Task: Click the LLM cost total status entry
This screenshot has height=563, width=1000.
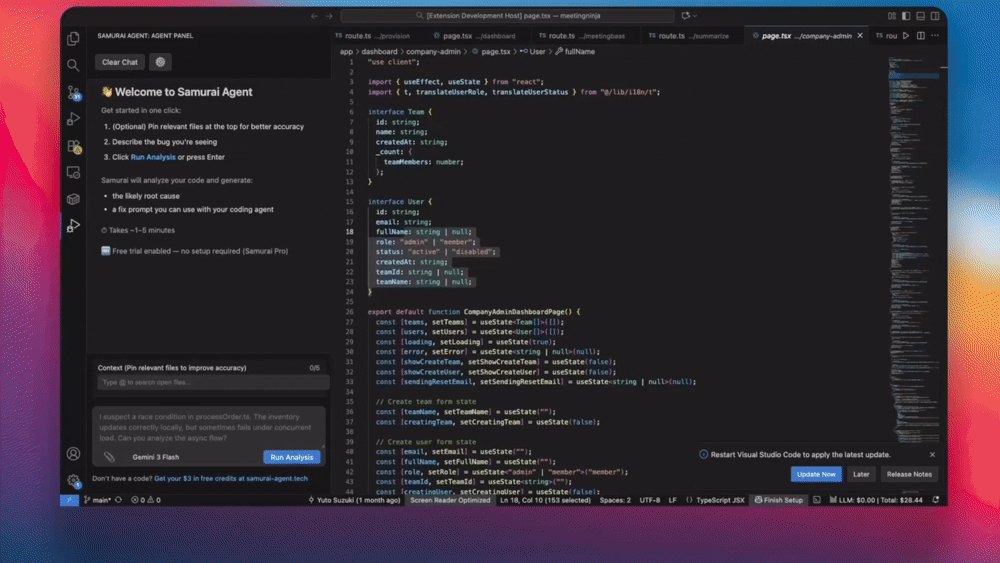Action: point(876,500)
